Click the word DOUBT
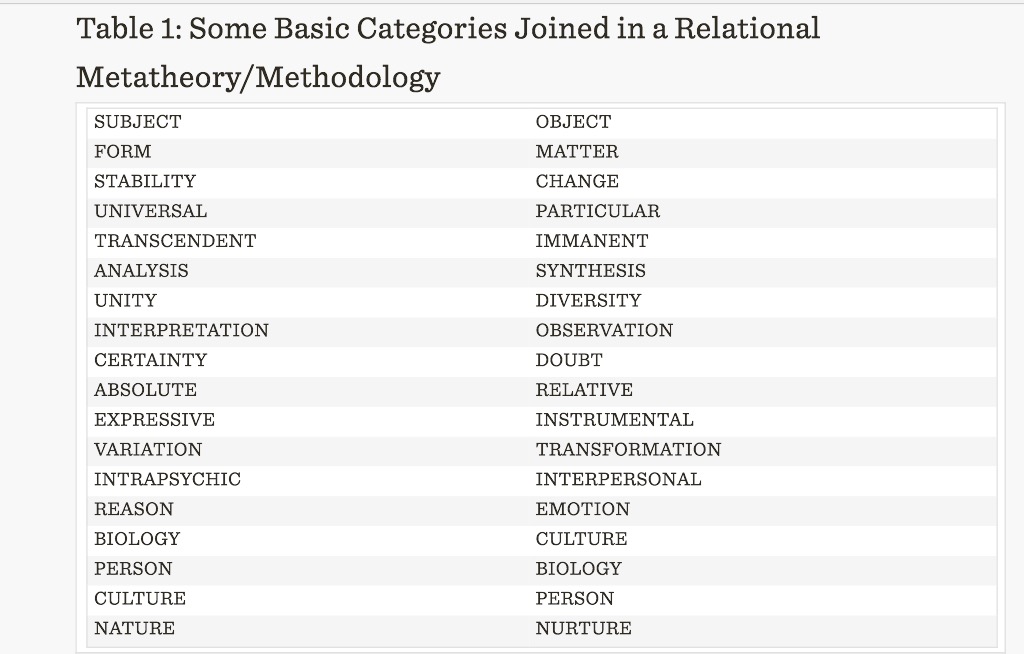The image size is (1024, 654). 569,360
